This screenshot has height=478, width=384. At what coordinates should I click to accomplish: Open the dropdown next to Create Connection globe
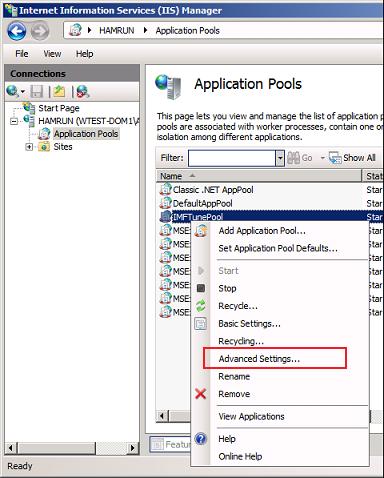[23, 91]
